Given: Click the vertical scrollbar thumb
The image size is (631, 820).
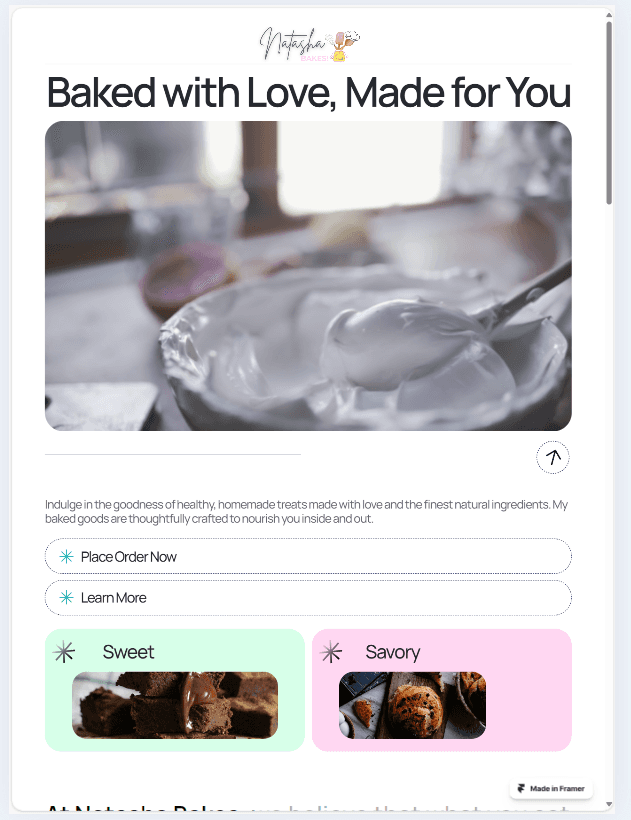Looking at the screenshot, I should click(609, 112).
